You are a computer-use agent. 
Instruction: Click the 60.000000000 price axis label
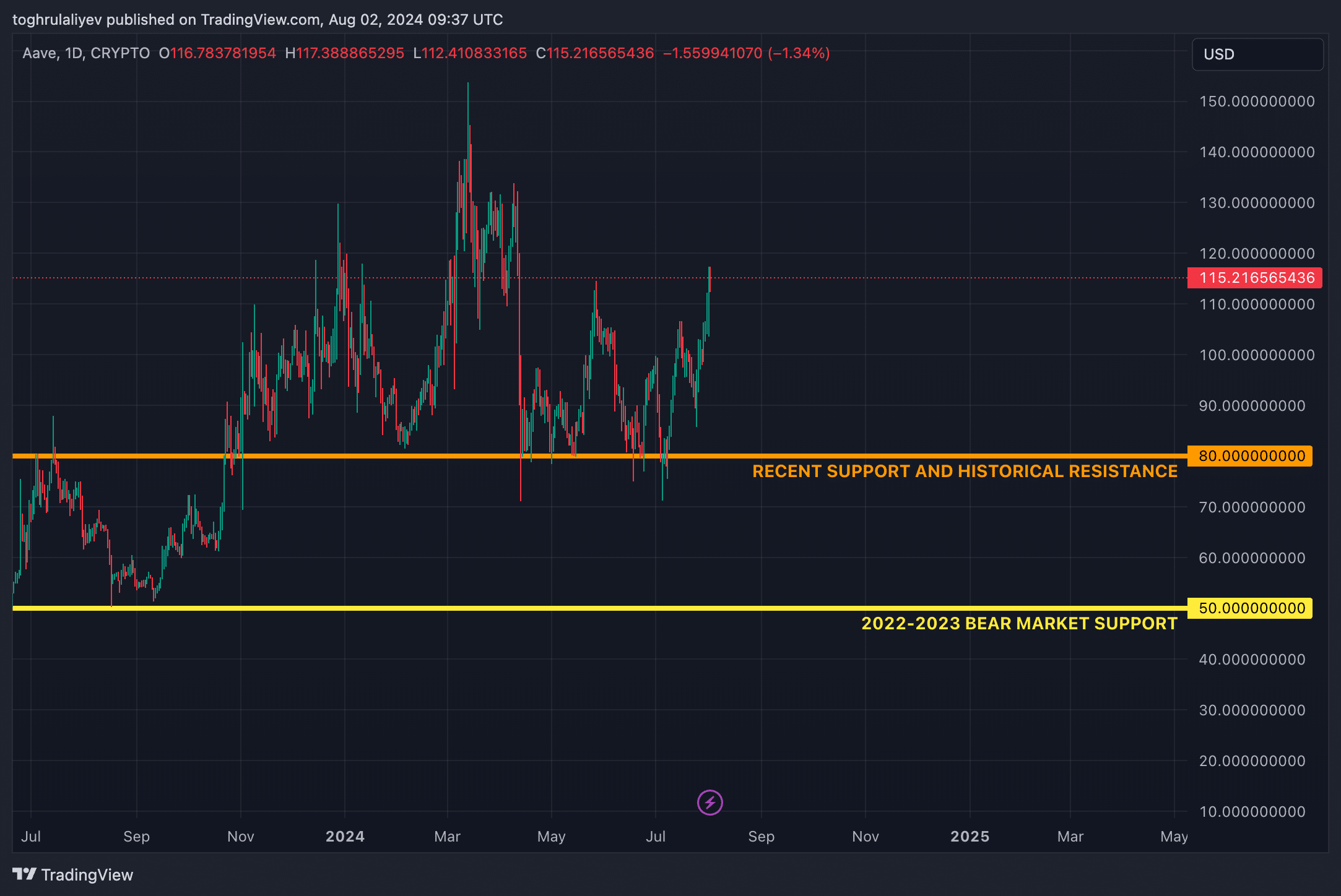tap(1252, 558)
